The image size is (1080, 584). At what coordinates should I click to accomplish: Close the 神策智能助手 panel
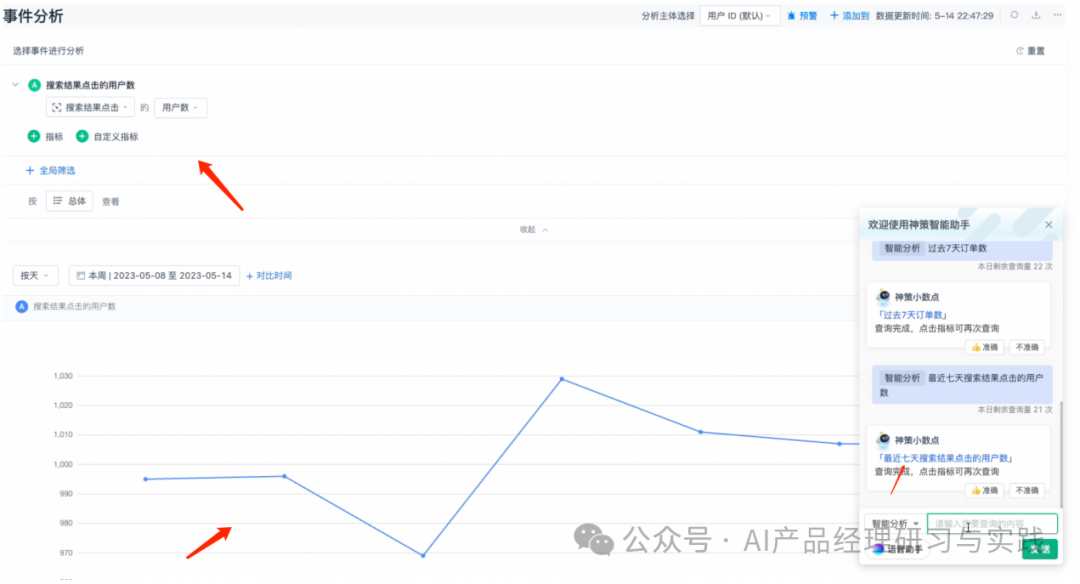pos(1048,225)
